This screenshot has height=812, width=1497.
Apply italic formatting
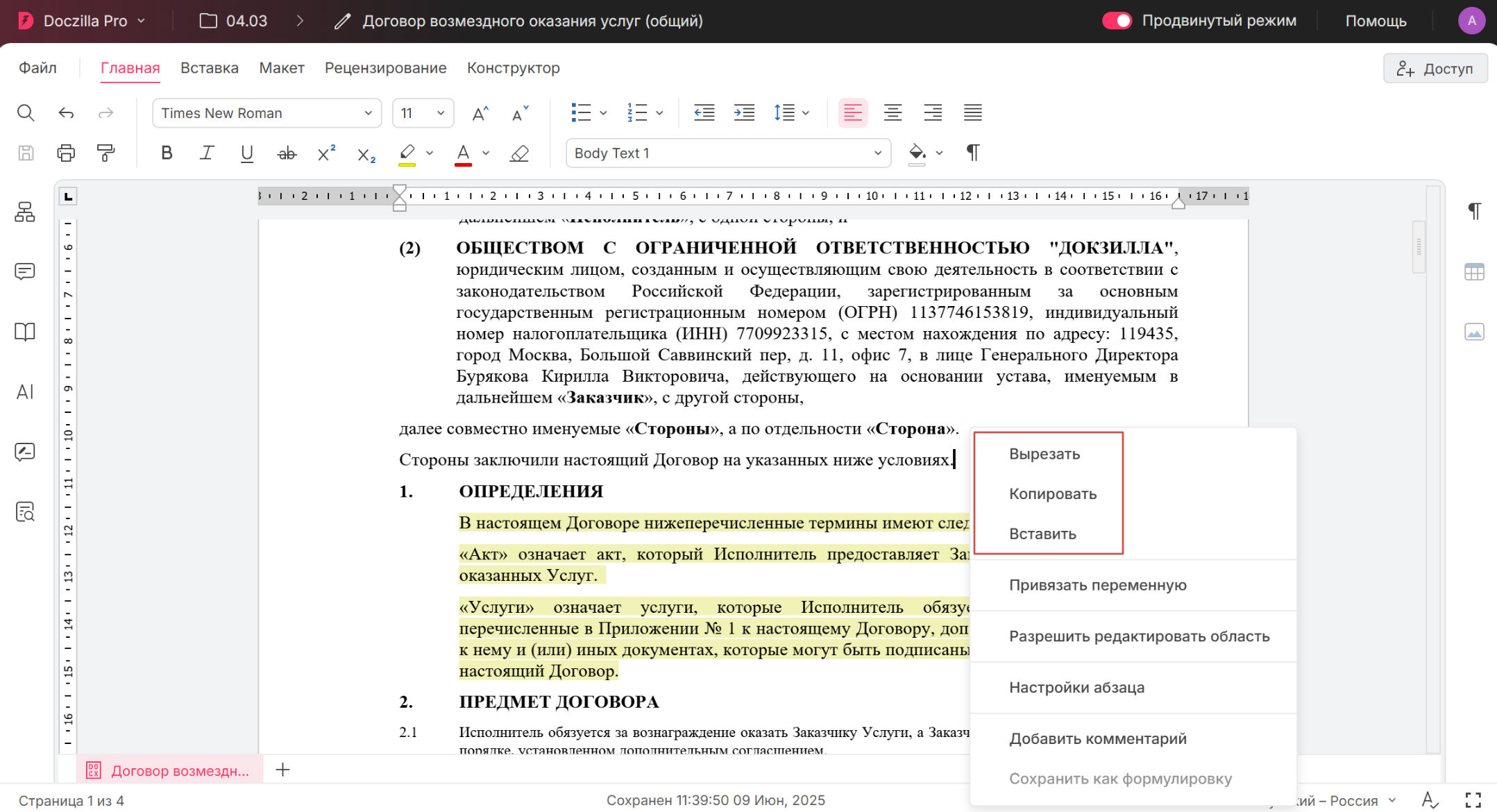(x=207, y=153)
